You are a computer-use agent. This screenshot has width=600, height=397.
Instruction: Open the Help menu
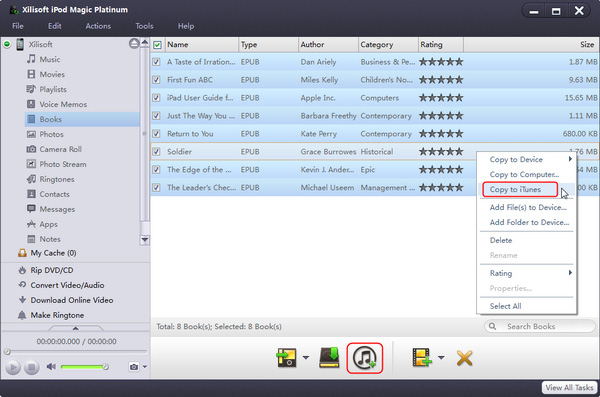point(186,26)
